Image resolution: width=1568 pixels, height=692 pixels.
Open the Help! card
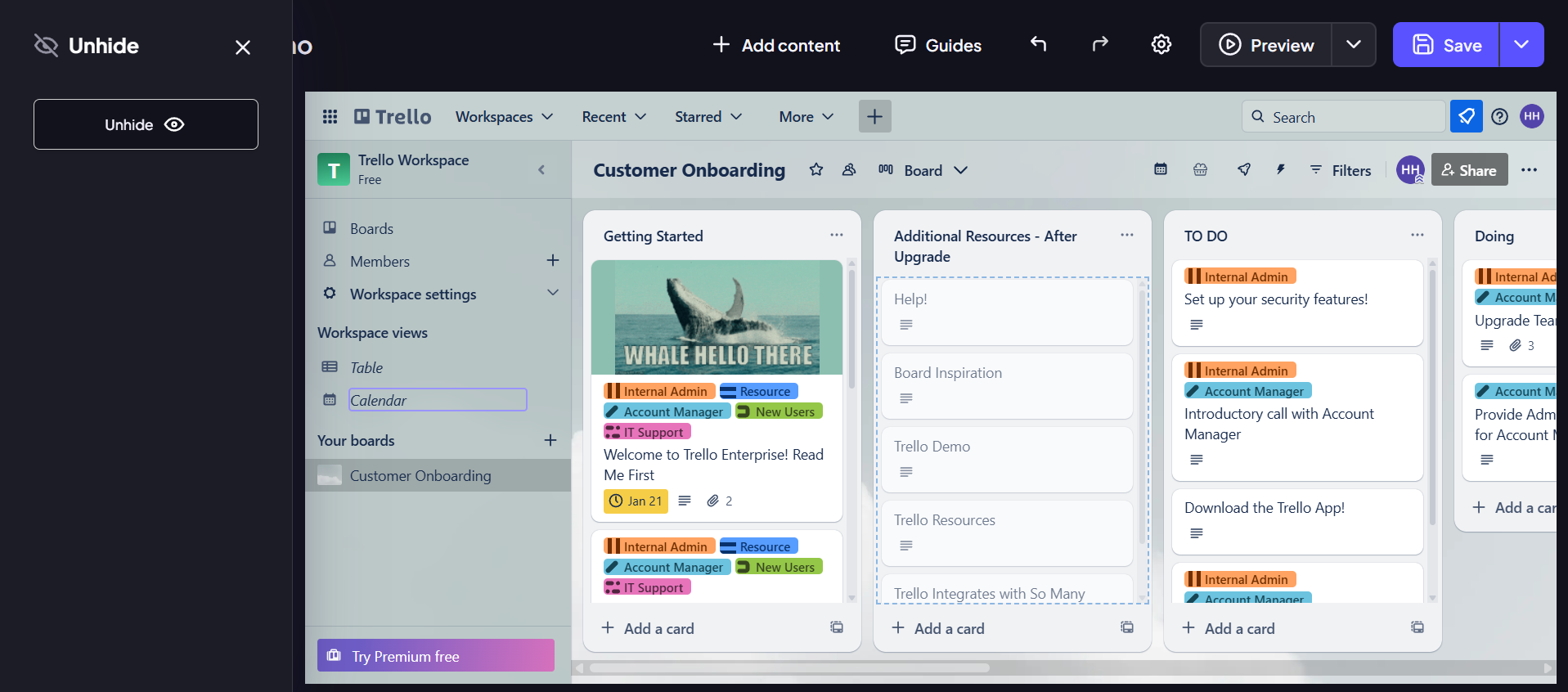1007,311
